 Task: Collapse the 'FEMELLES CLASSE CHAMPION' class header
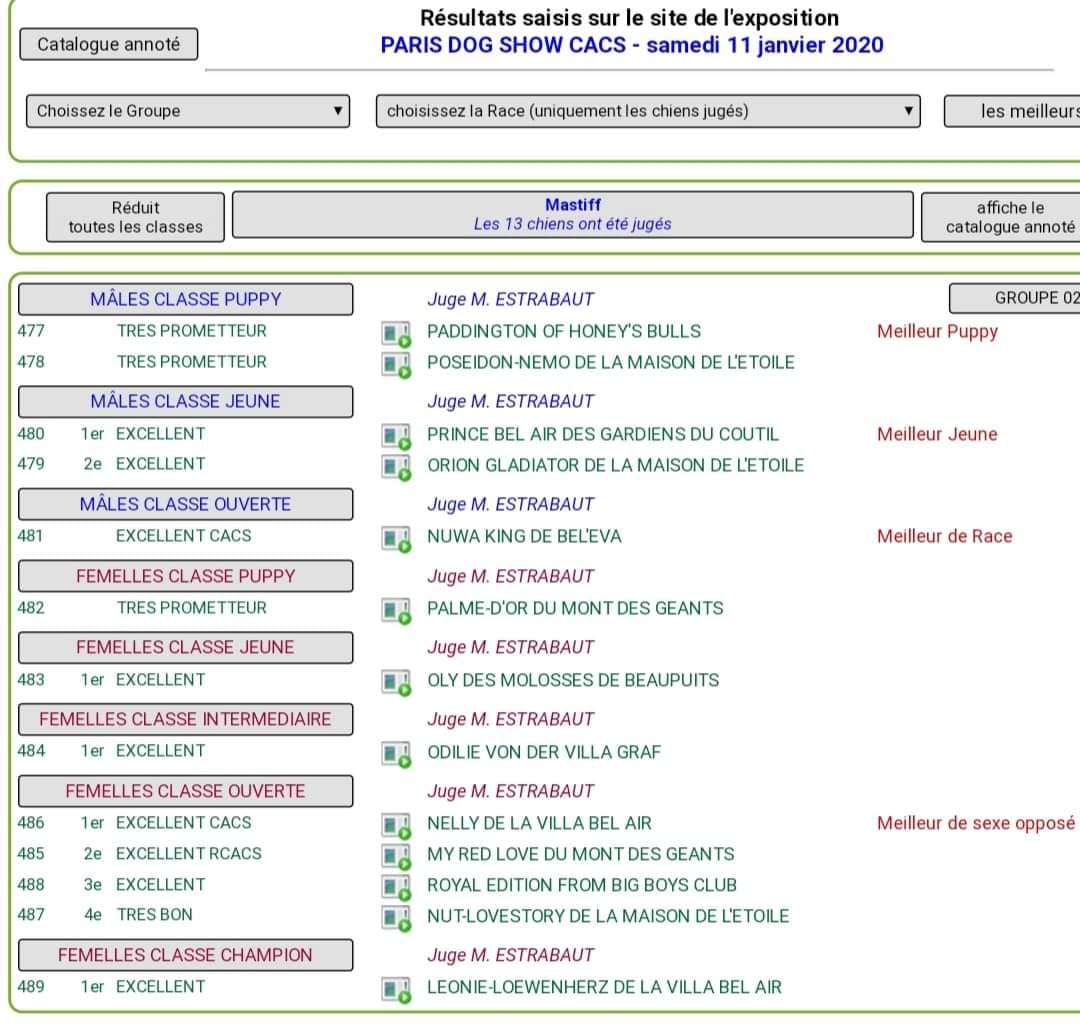point(186,955)
